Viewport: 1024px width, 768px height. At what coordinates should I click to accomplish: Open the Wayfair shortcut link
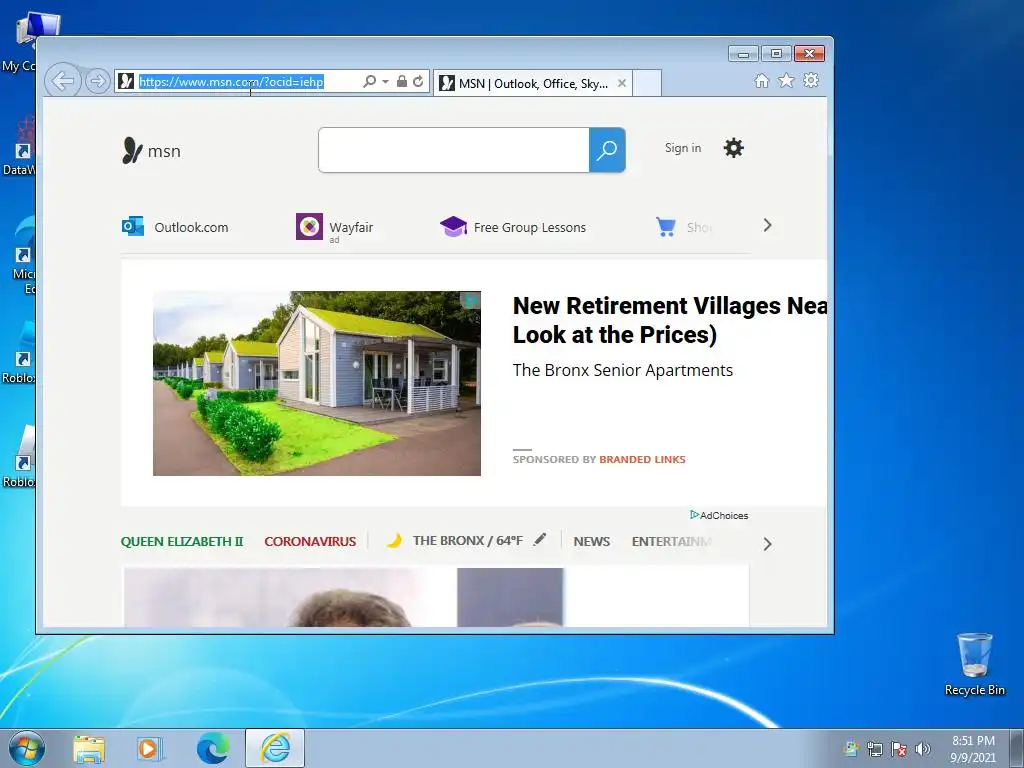pyautogui.click(x=351, y=227)
